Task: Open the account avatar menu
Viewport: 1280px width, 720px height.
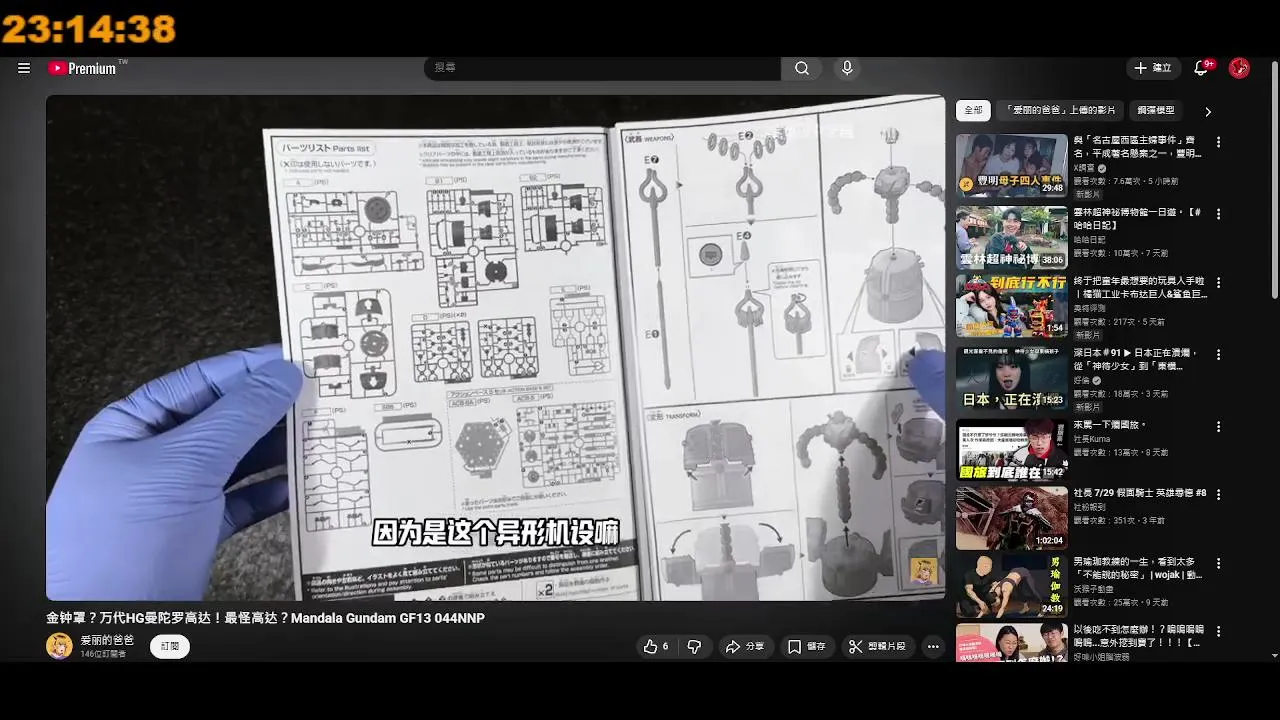Action: [1239, 68]
